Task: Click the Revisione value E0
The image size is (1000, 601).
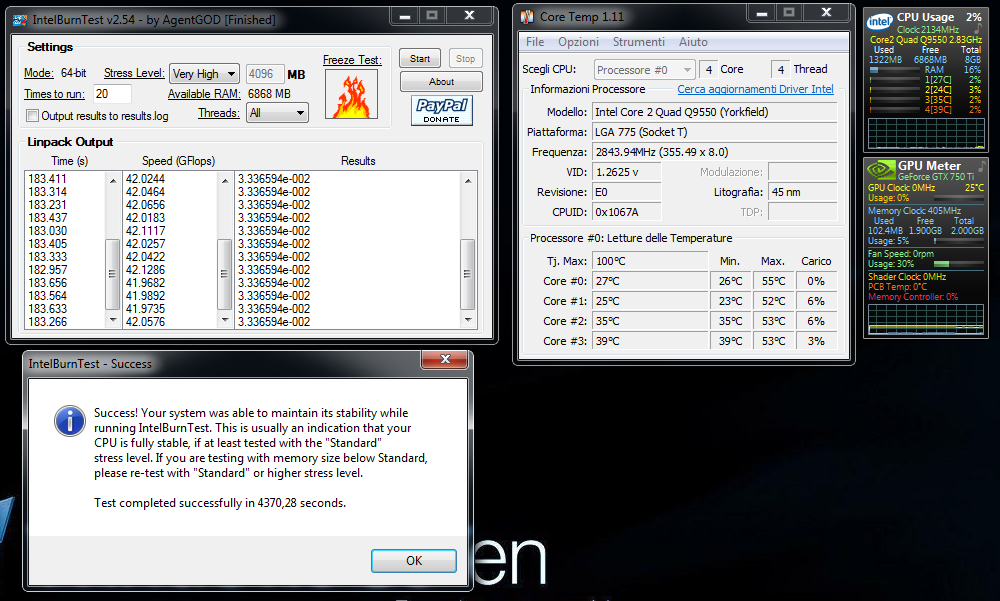Action: [x=626, y=192]
